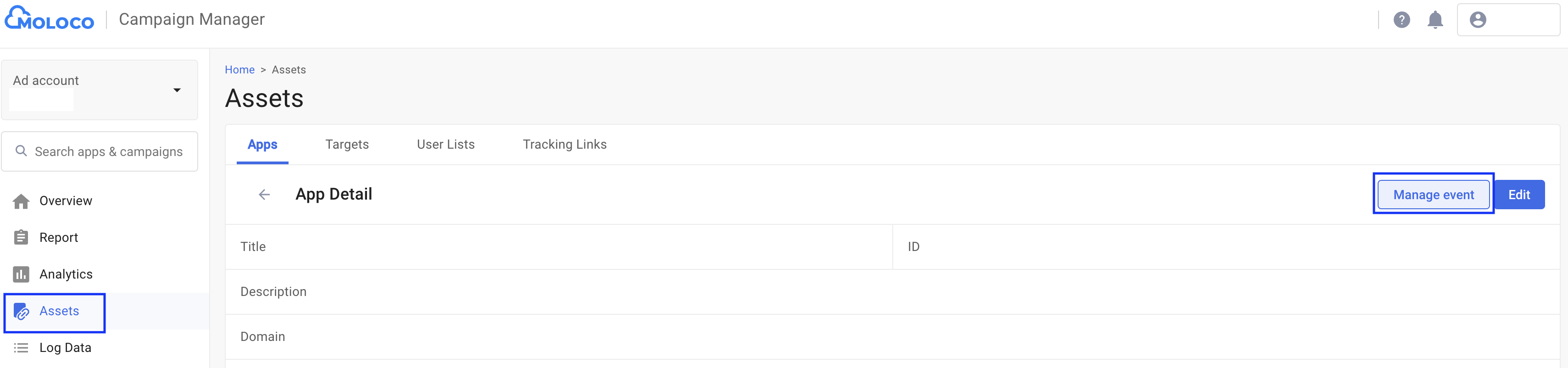
Task: Click the Log Data list icon
Action: (x=21, y=347)
